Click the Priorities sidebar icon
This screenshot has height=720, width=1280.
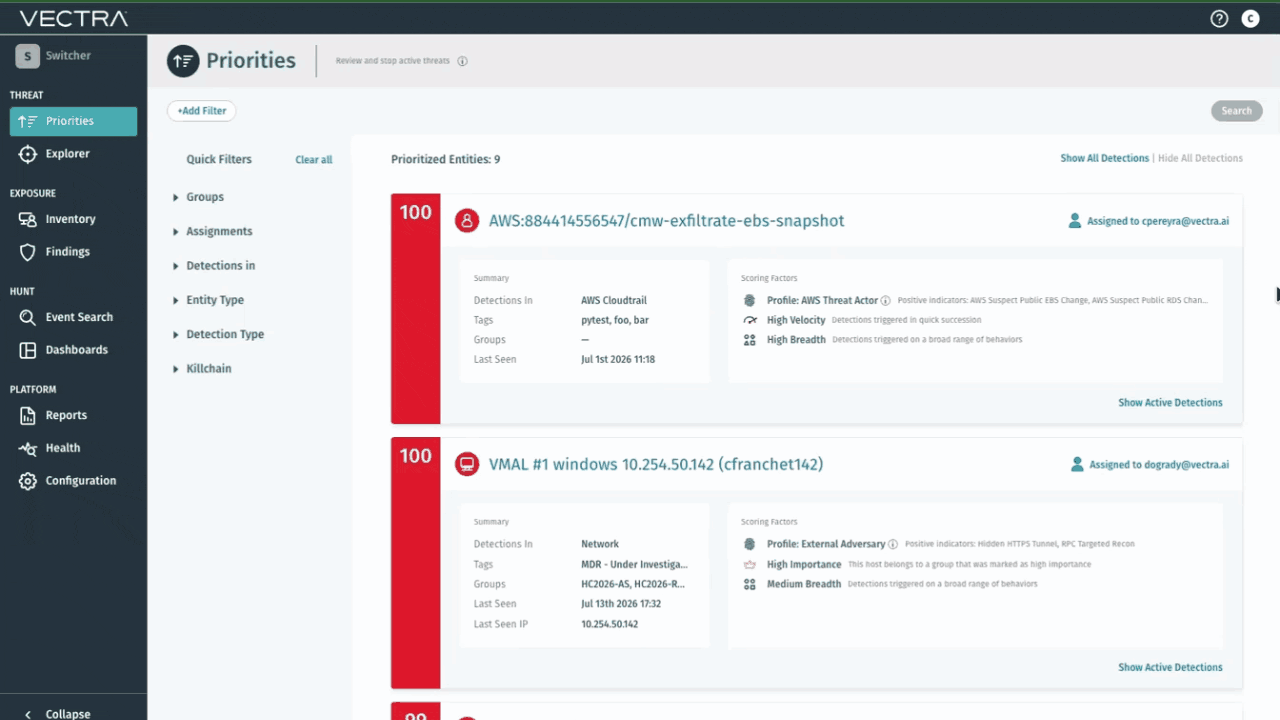coord(27,121)
